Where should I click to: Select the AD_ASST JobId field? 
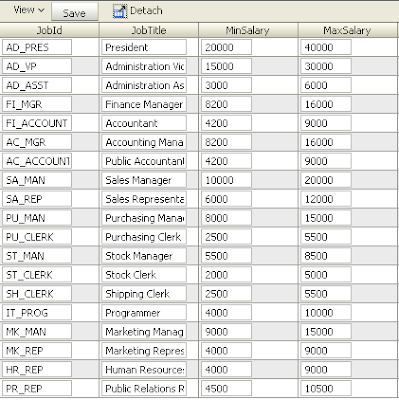[x=37, y=85]
